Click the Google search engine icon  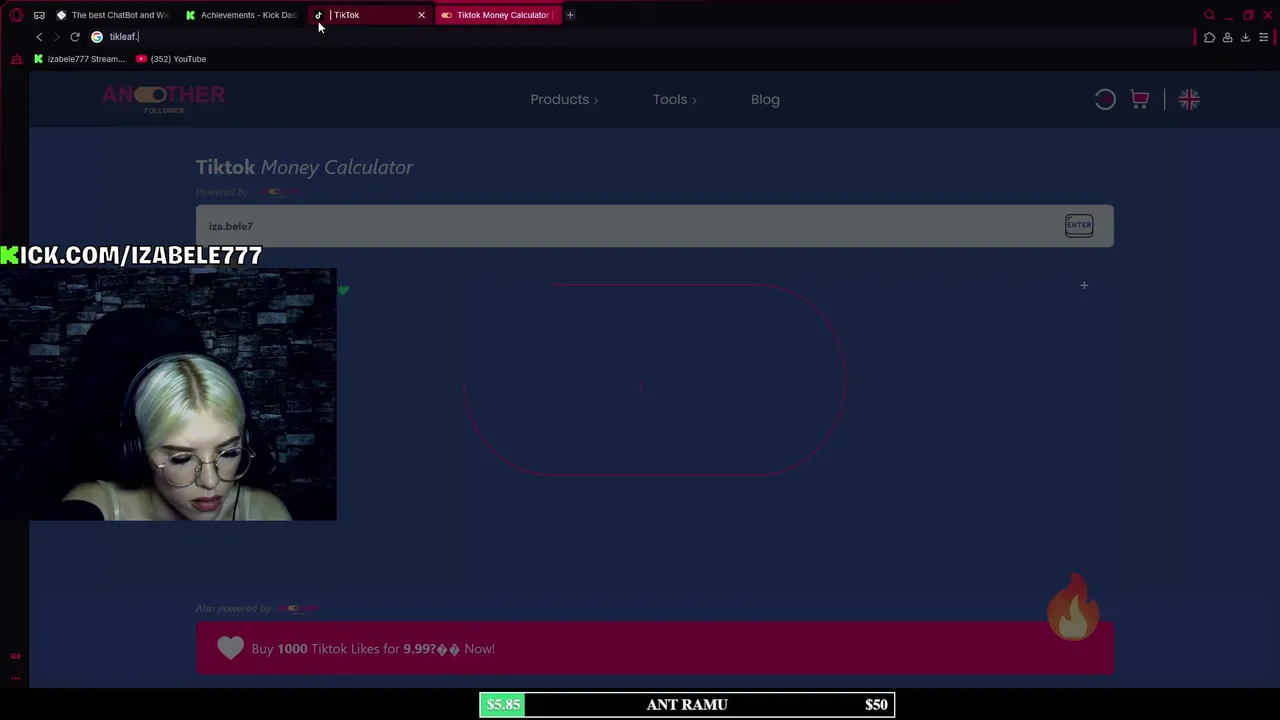click(97, 37)
